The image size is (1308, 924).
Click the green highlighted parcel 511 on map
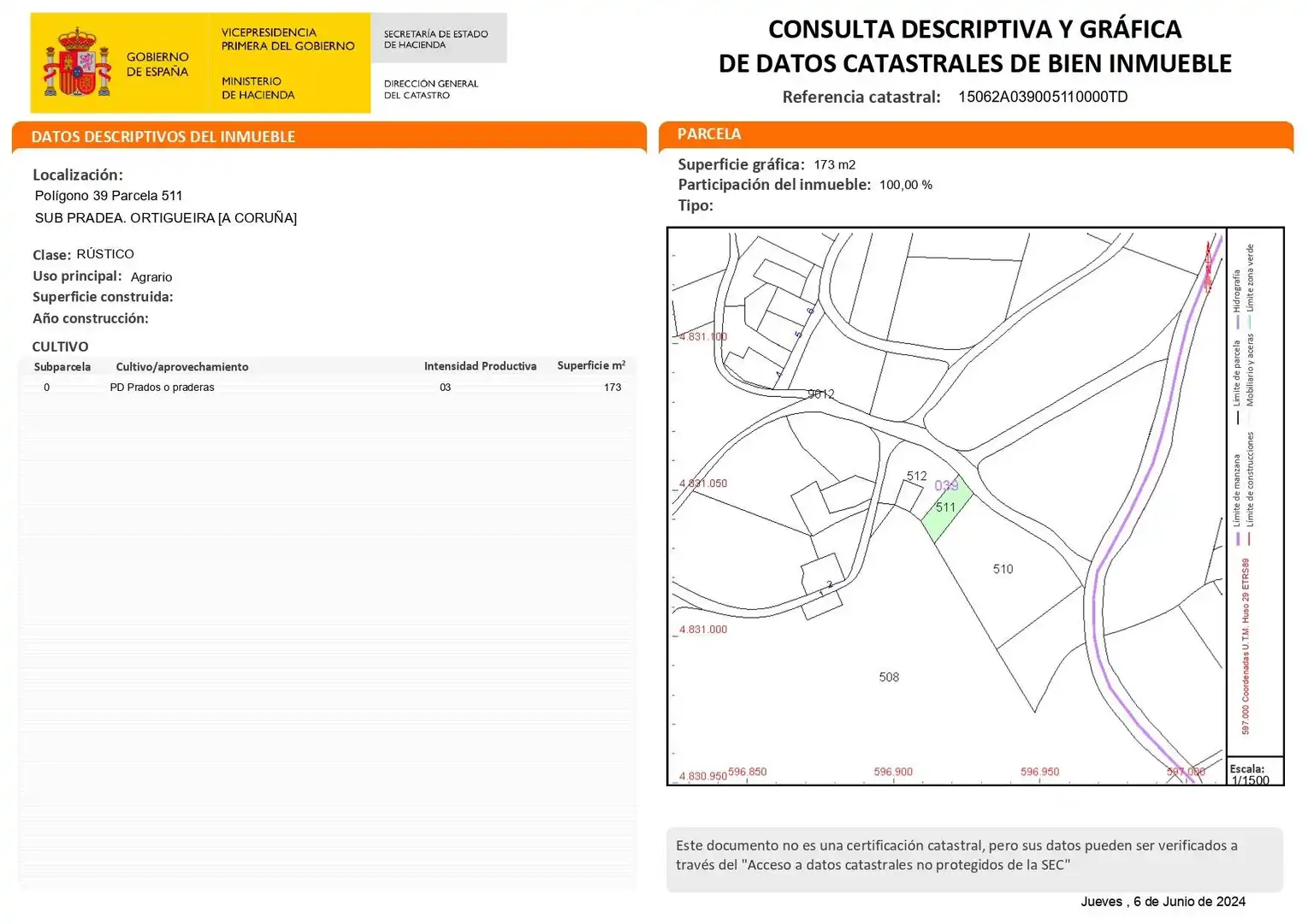coord(948,508)
